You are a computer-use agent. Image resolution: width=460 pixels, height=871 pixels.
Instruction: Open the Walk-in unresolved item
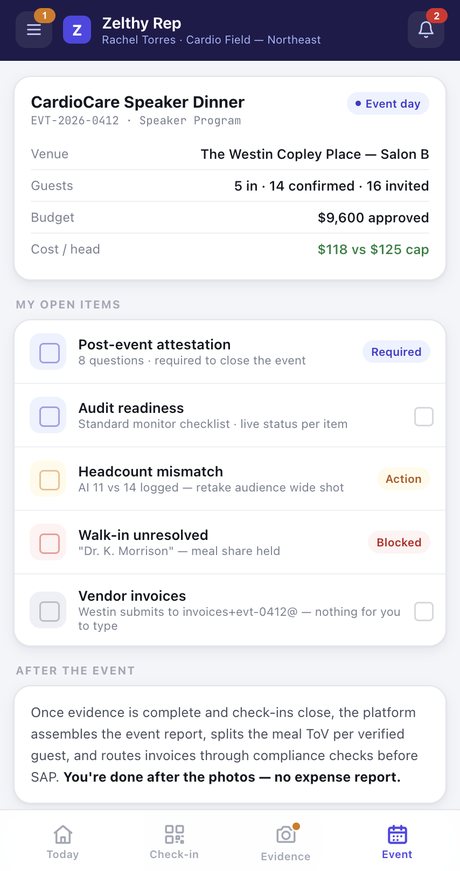[230, 542]
